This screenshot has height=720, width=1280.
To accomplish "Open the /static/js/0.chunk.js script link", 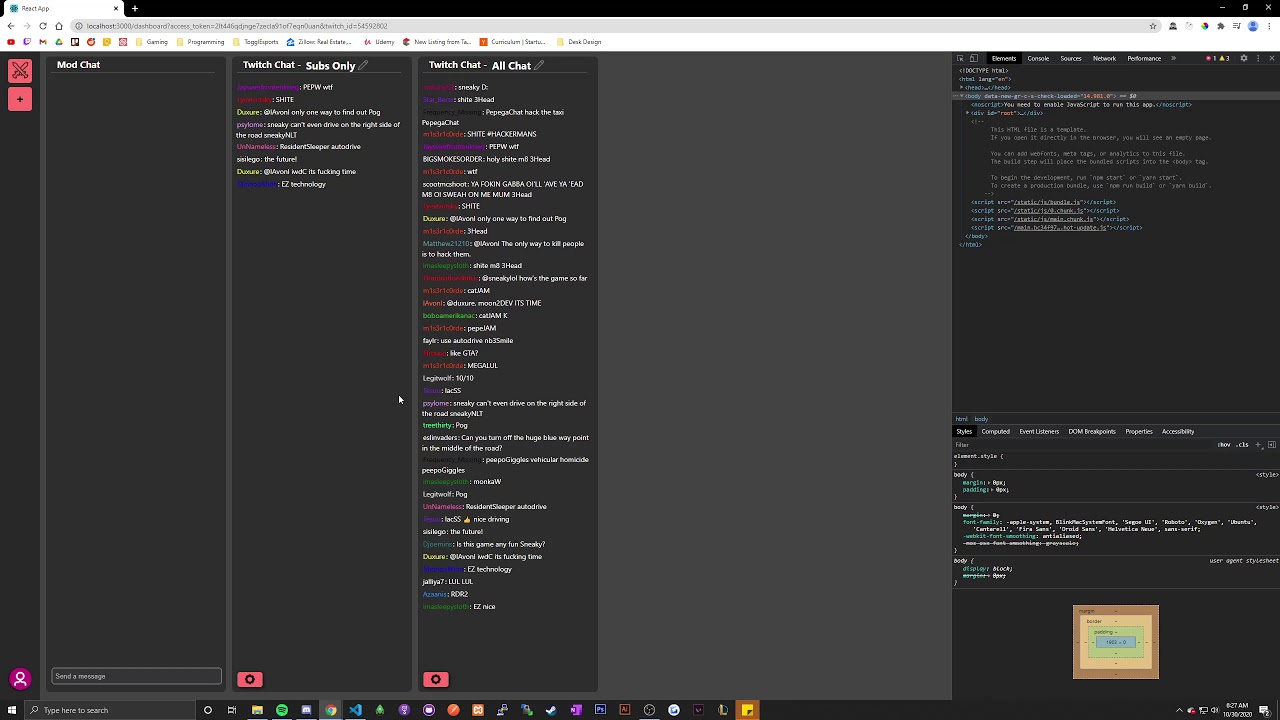I will (x=1050, y=211).
